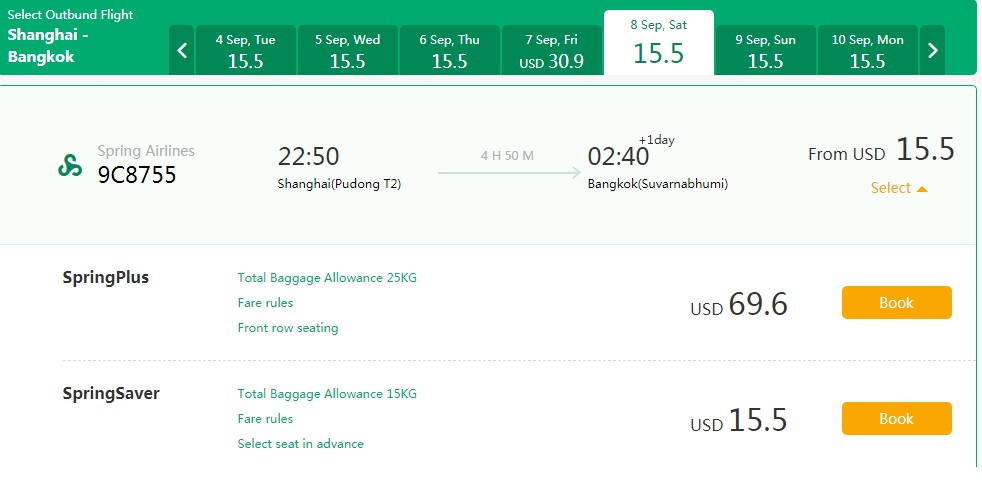View Total Baggage Allowance 25KG details
Image resolution: width=982 pixels, height=486 pixels.
click(327, 277)
